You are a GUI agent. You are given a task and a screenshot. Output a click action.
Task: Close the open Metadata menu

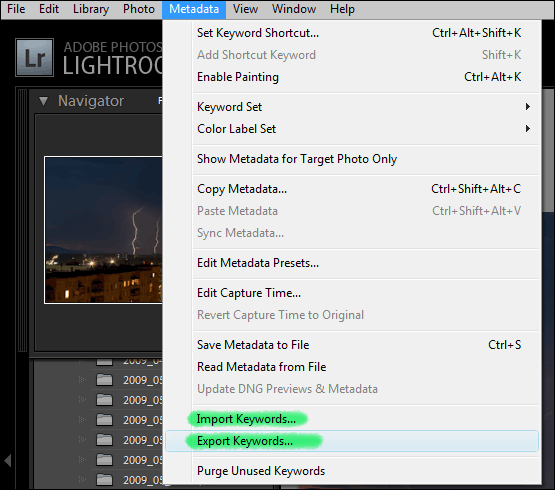coord(194,9)
